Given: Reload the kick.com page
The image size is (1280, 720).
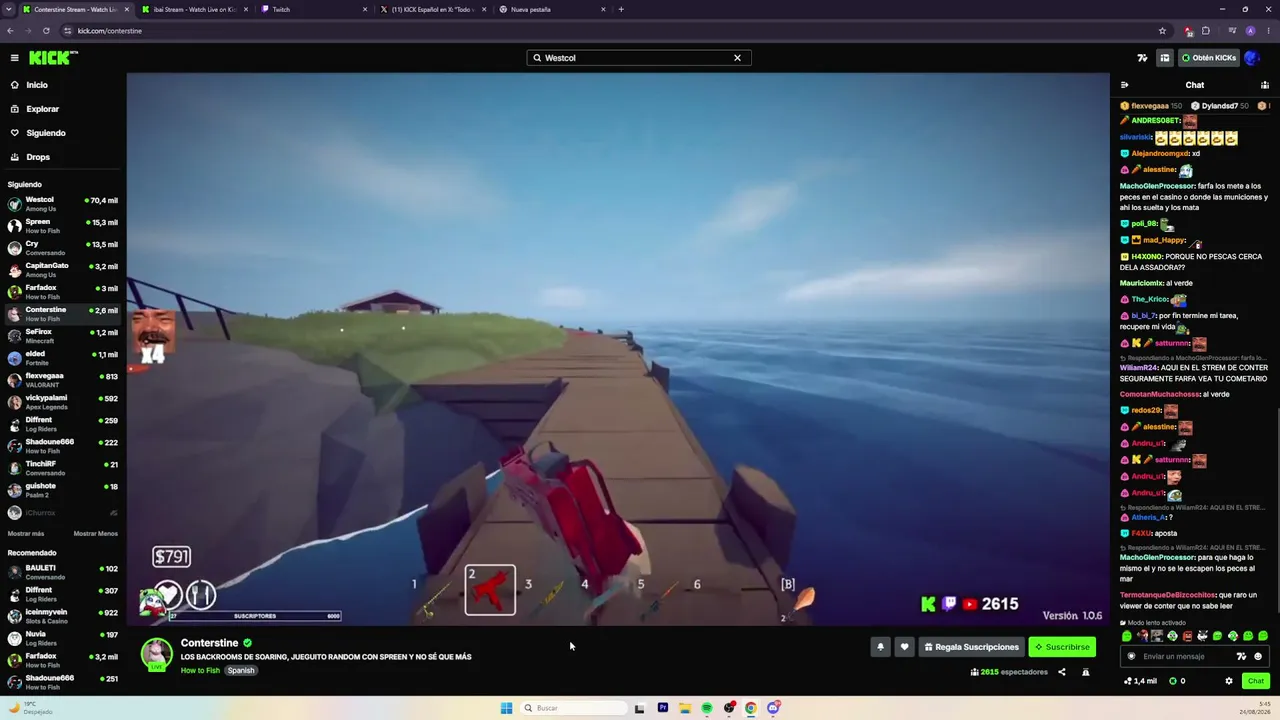Looking at the screenshot, I should tap(46, 31).
